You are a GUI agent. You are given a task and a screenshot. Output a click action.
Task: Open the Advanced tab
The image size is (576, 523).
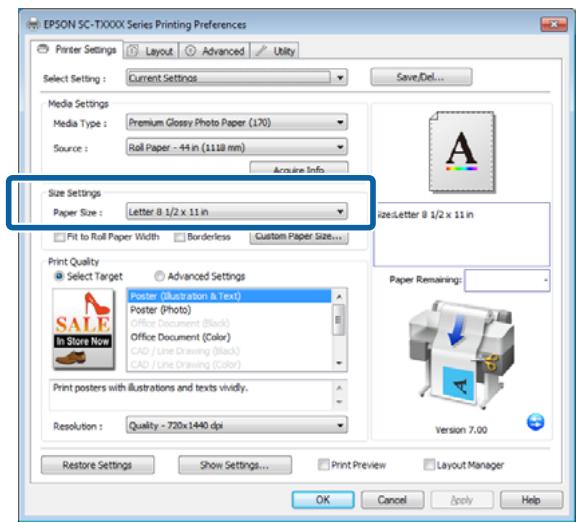[x=215, y=51]
